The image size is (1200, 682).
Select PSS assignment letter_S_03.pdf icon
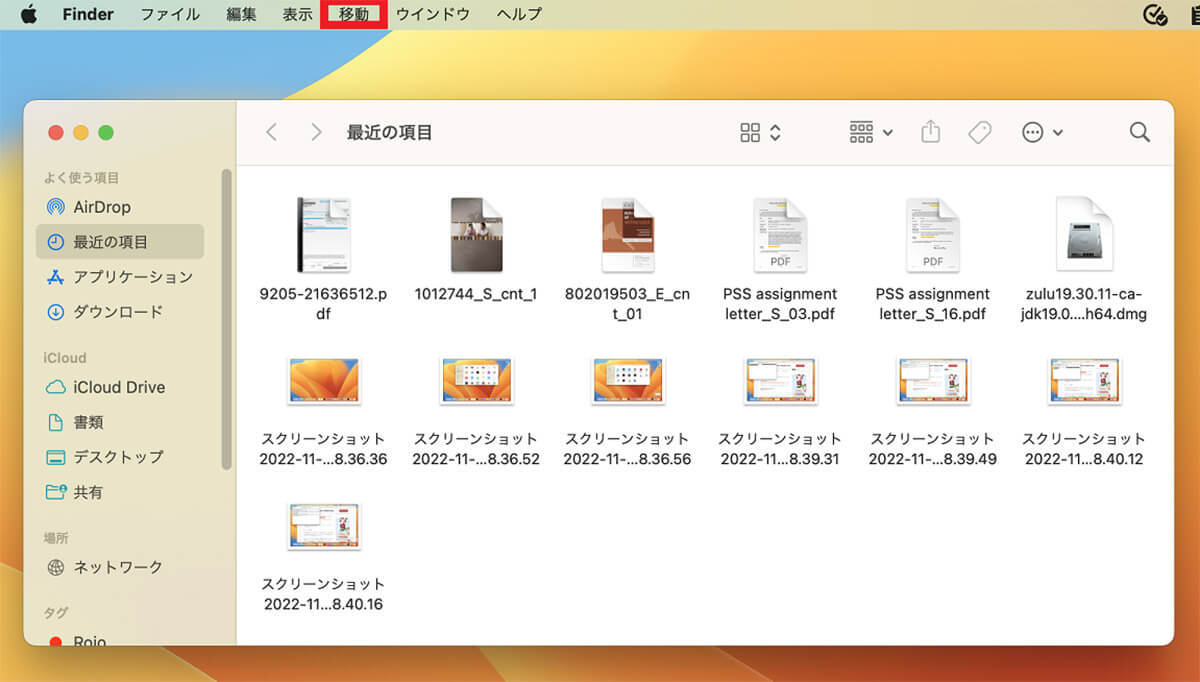tap(780, 235)
